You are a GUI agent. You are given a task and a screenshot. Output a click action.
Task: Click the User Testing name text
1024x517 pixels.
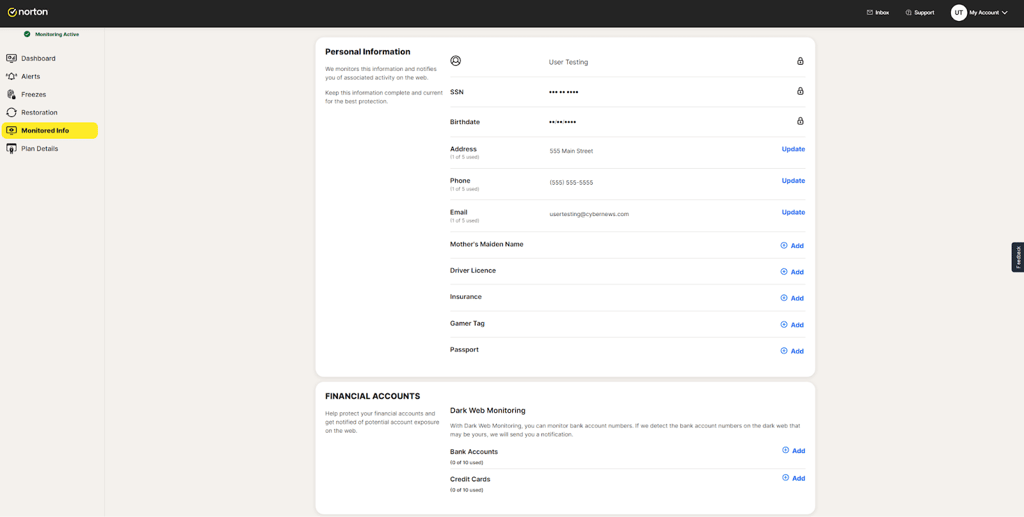tap(568, 62)
